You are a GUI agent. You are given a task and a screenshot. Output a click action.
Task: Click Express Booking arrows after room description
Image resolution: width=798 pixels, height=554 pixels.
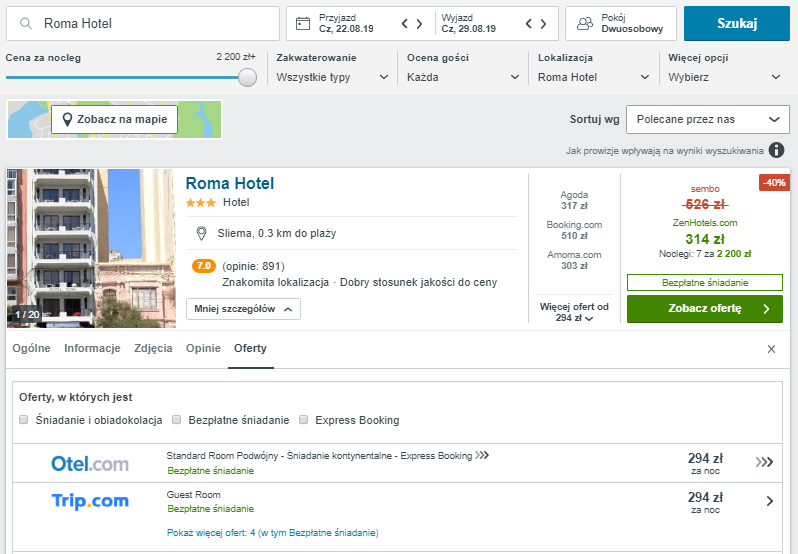tap(482, 455)
